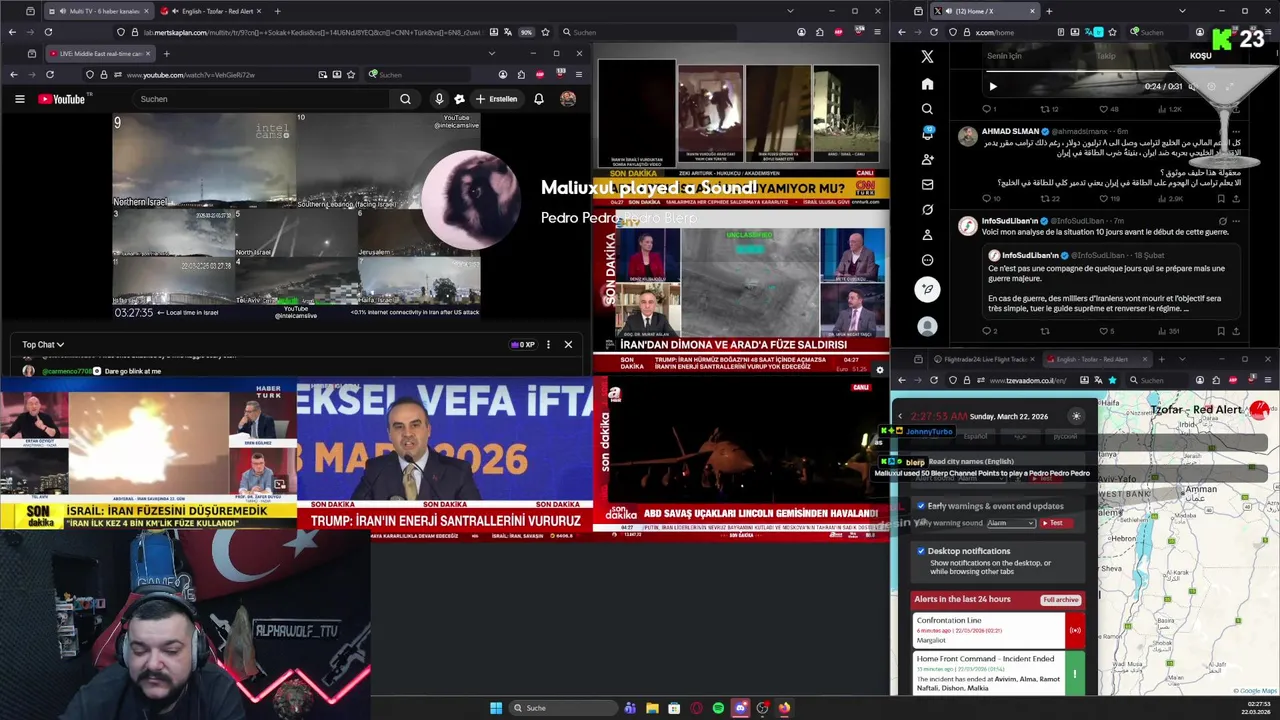
Task: Open X Messages envelope icon
Action: pyautogui.click(x=927, y=184)
